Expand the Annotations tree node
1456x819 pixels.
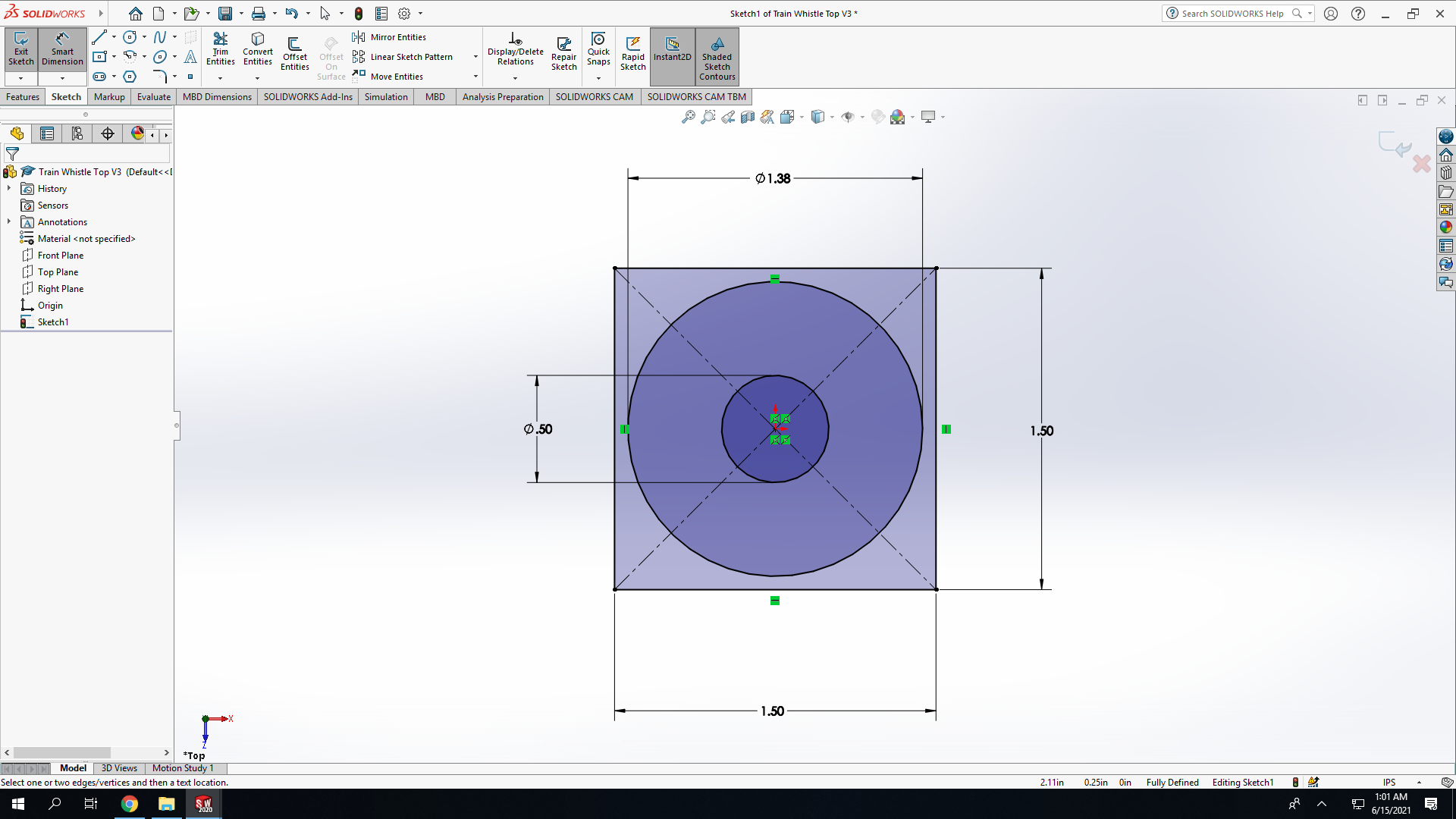click(x=9, y=222)
